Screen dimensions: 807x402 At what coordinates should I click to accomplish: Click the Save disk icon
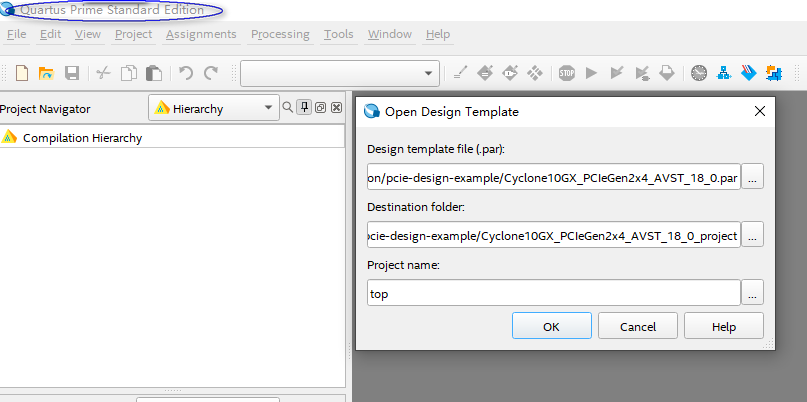click(x=72, y=73)
